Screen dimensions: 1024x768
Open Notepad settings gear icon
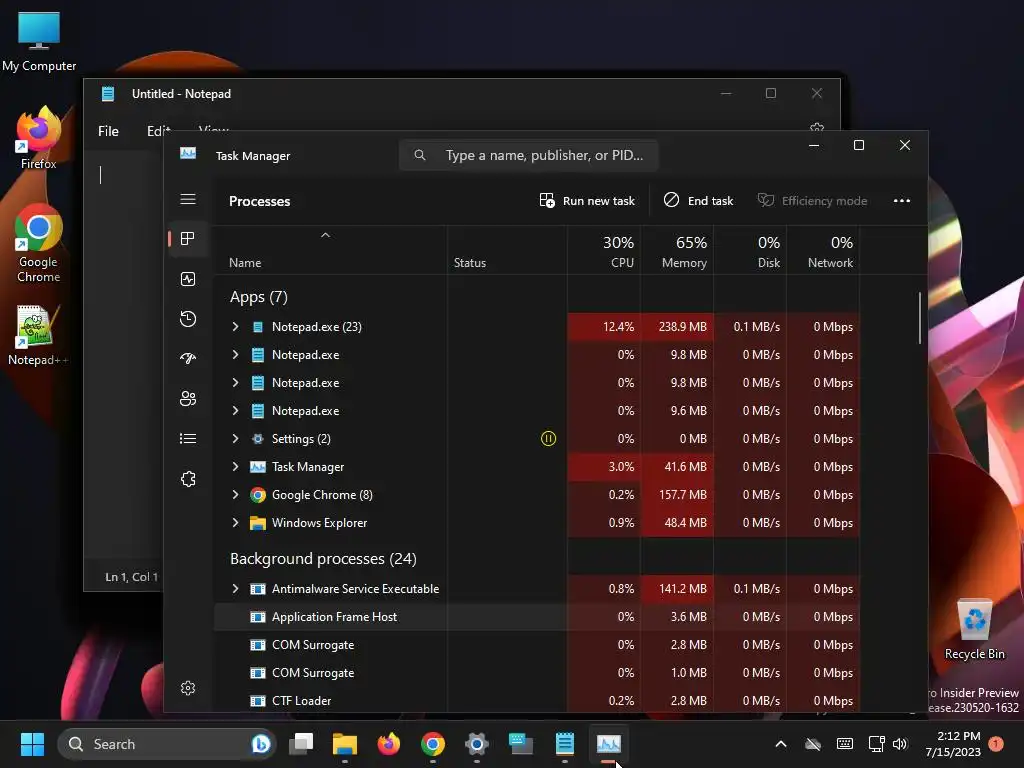tap(817, 127)
